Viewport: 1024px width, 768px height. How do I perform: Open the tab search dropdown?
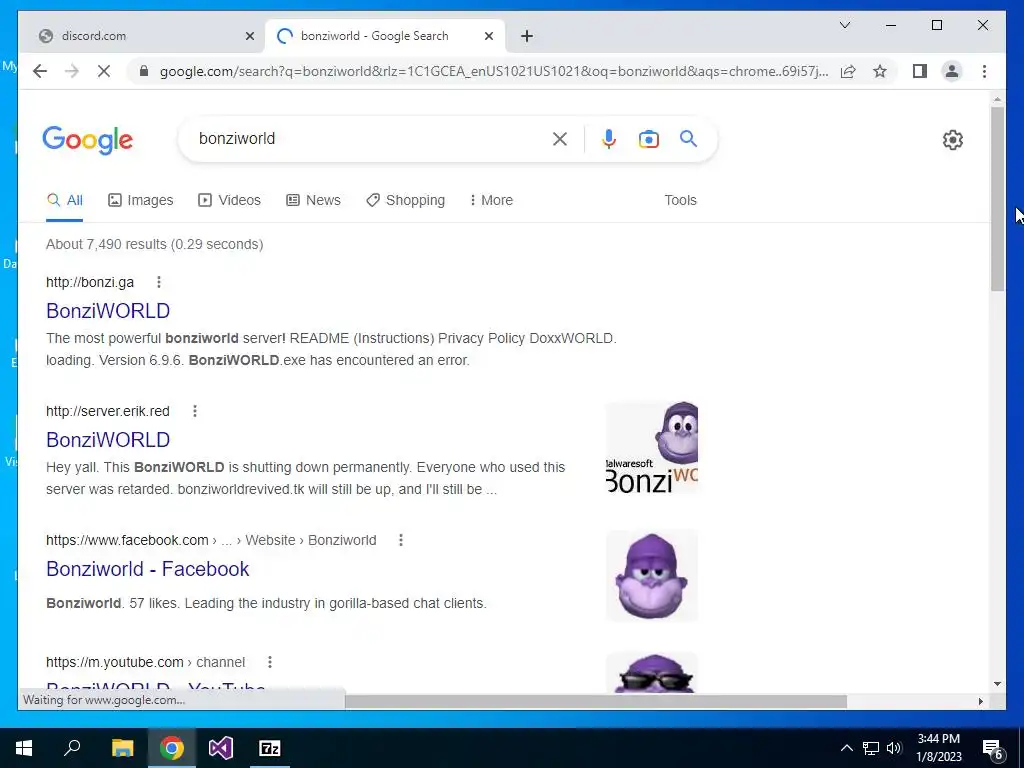845,25
